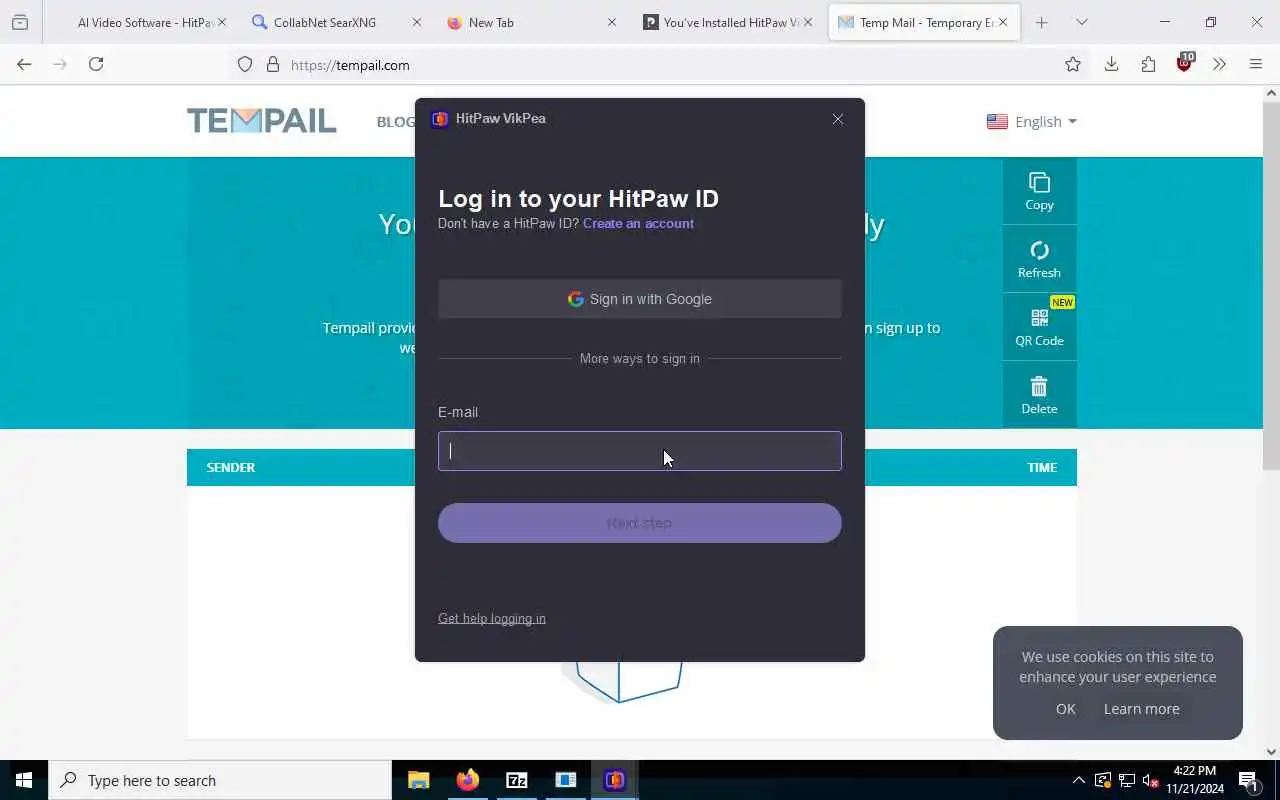This screenshot has width=1280, height=800.
Task: Click the tracking protection shield icon
Action: point(245,65)
